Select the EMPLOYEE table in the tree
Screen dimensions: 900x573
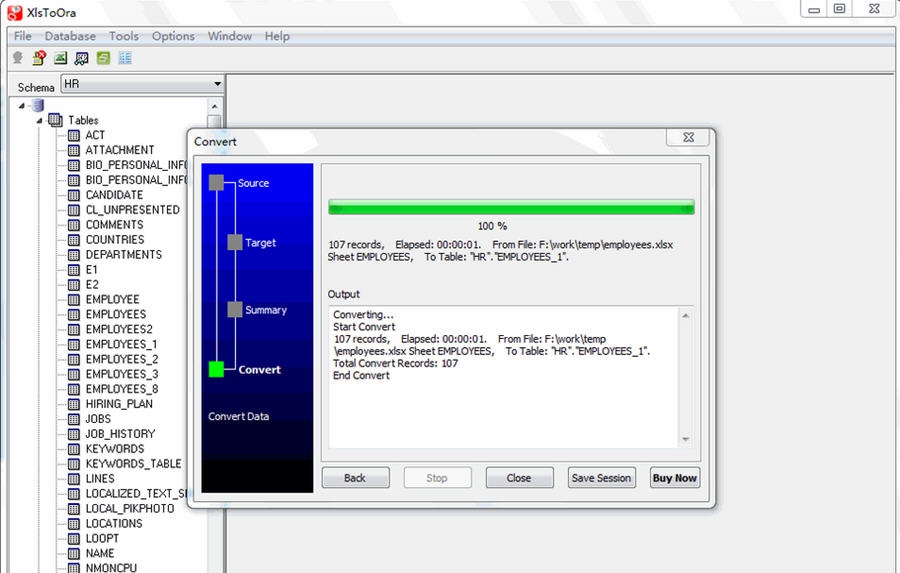point(112,300)
